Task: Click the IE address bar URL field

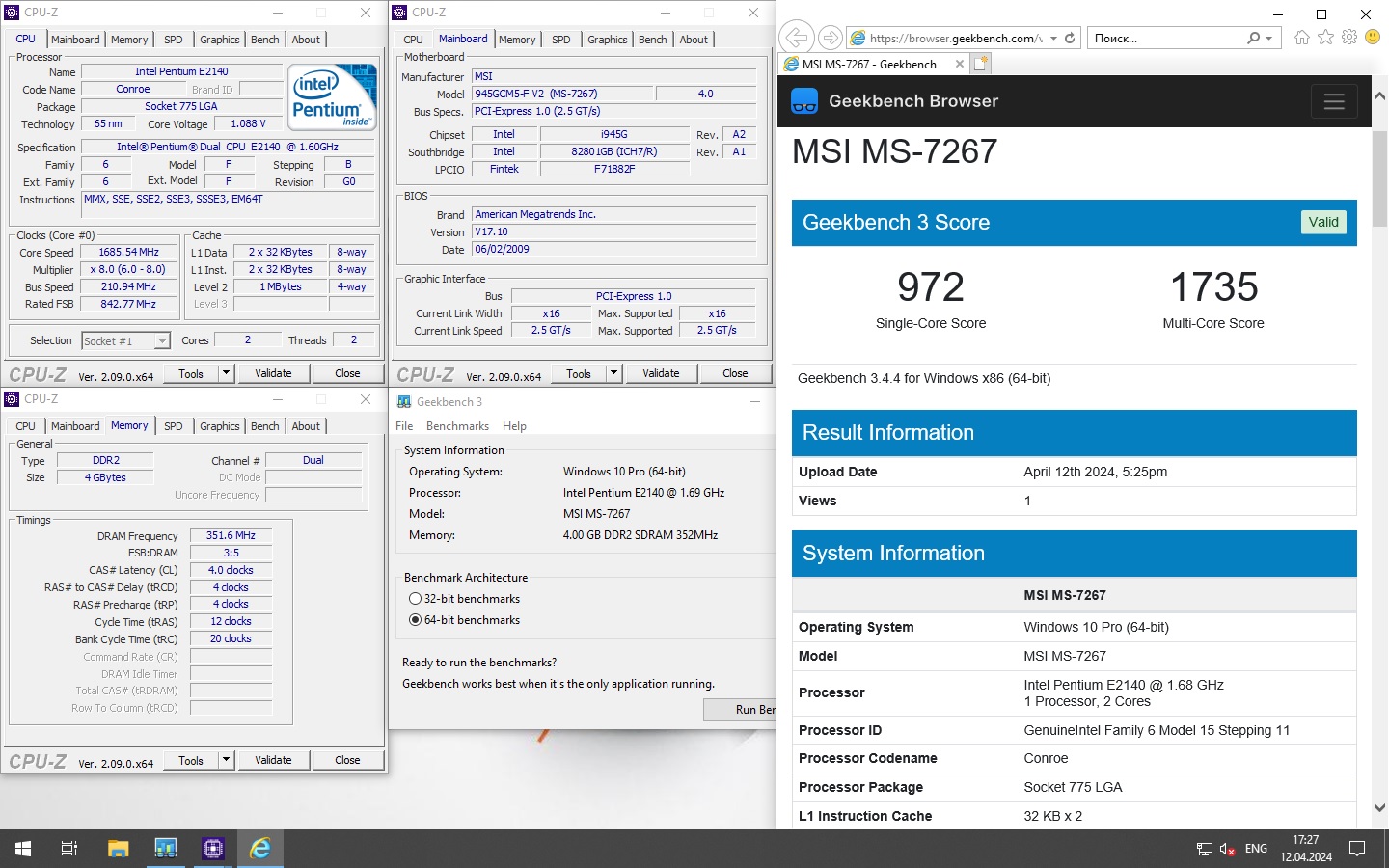Action: point(955,38)
